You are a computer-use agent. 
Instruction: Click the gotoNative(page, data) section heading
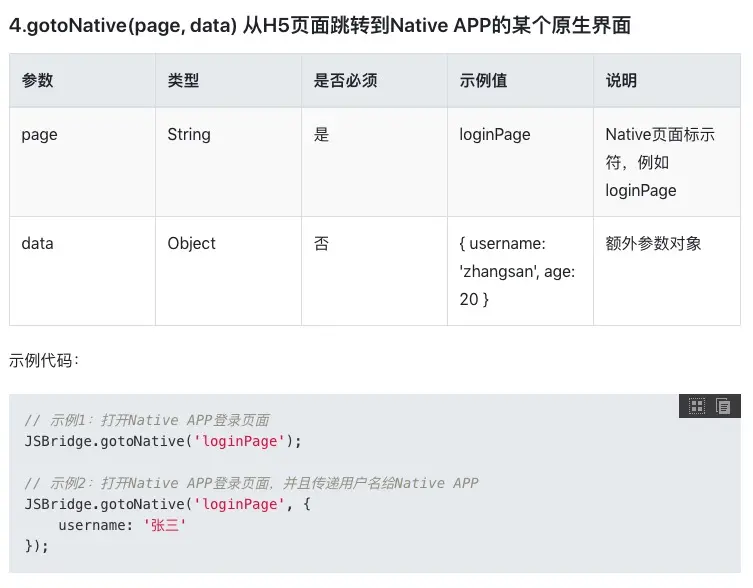[x=320, y=25]
